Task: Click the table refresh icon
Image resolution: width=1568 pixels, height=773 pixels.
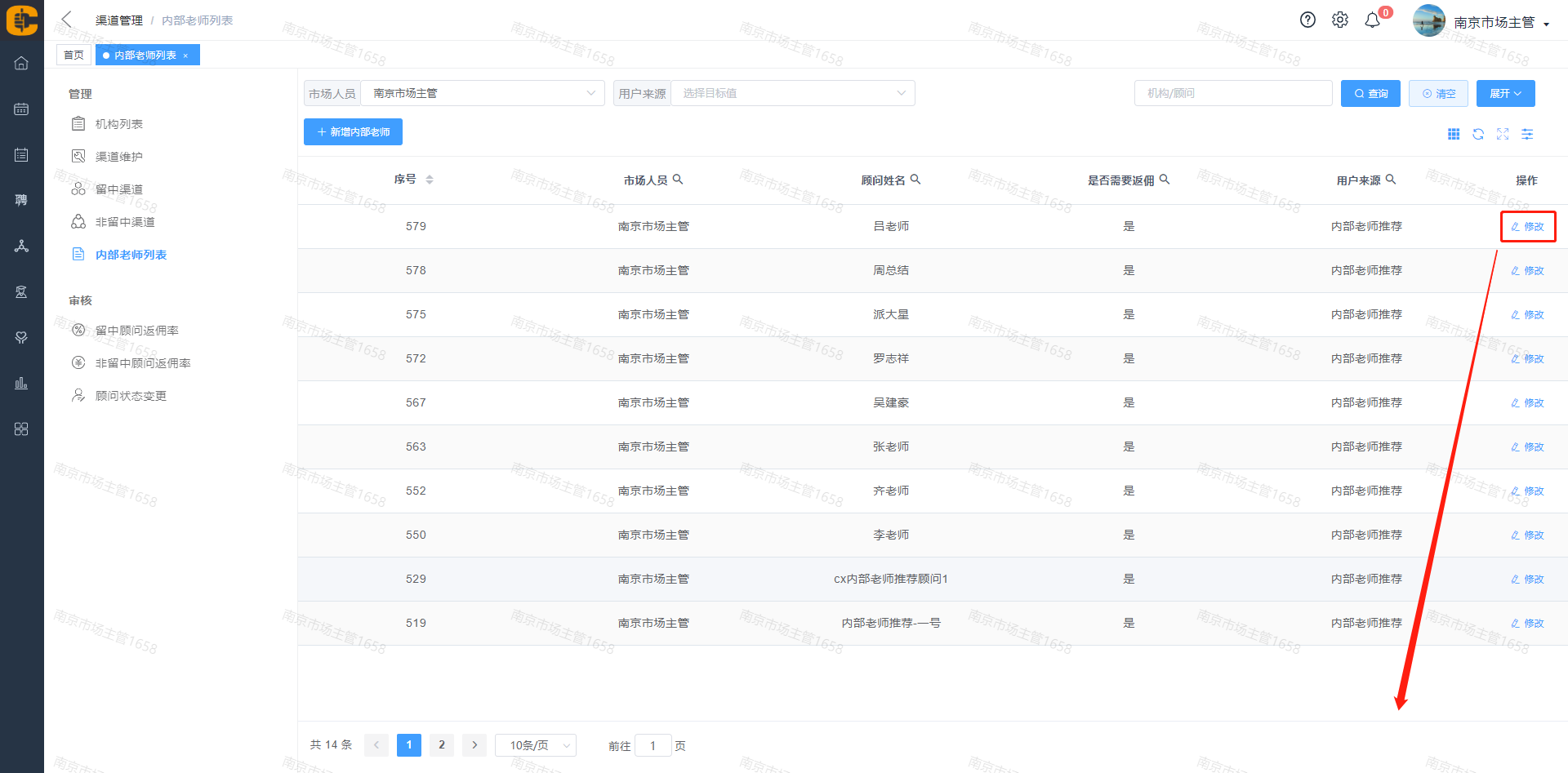Action: [1478, 134]
